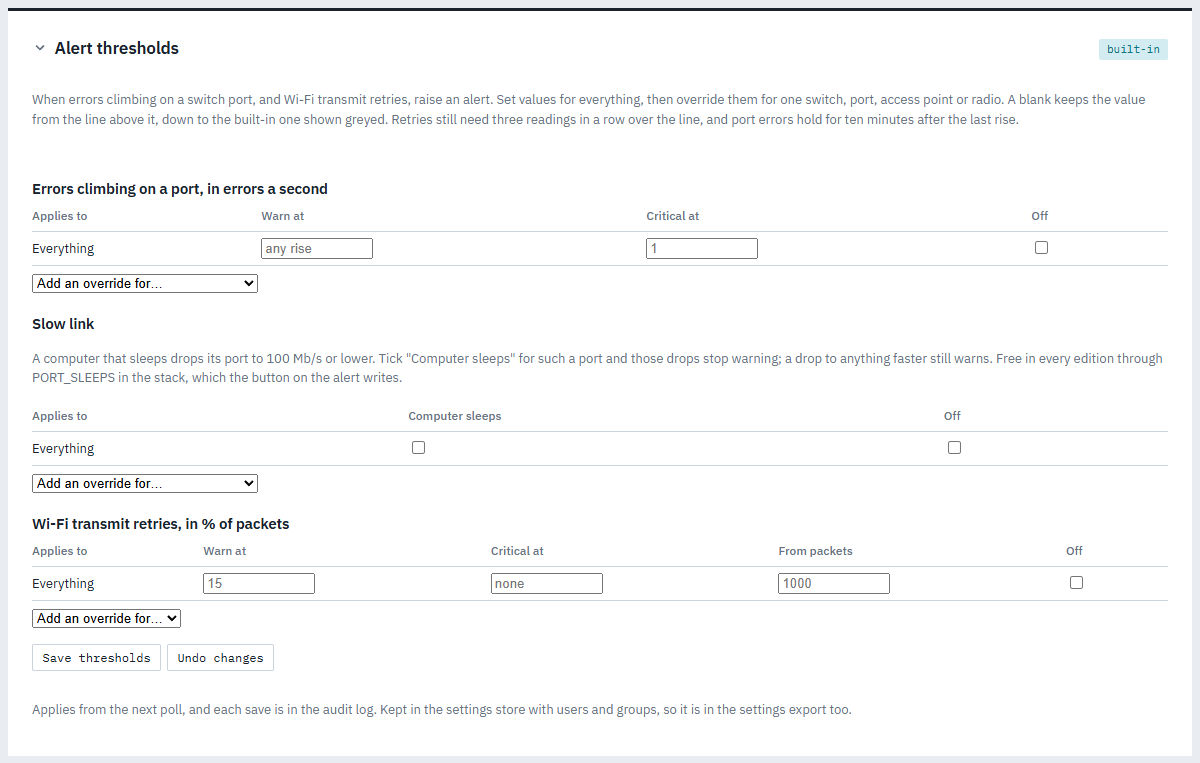
Task: Tick Computer sleeps checkbox for Everything
Action: (418, 447)
